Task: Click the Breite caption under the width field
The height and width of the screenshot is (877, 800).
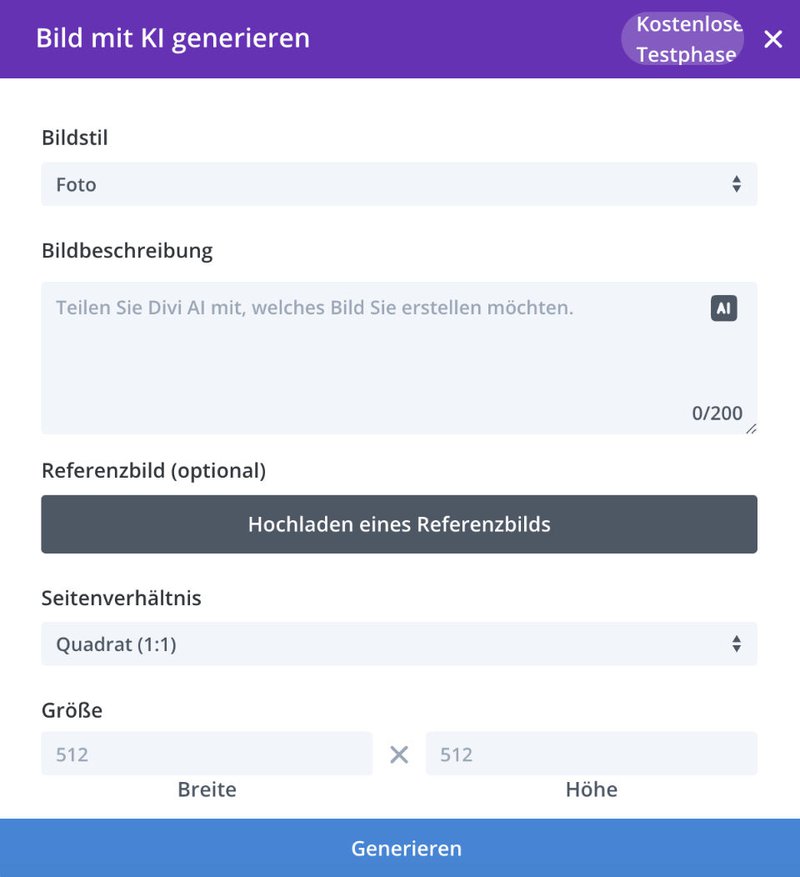Action: click(207, 789)
